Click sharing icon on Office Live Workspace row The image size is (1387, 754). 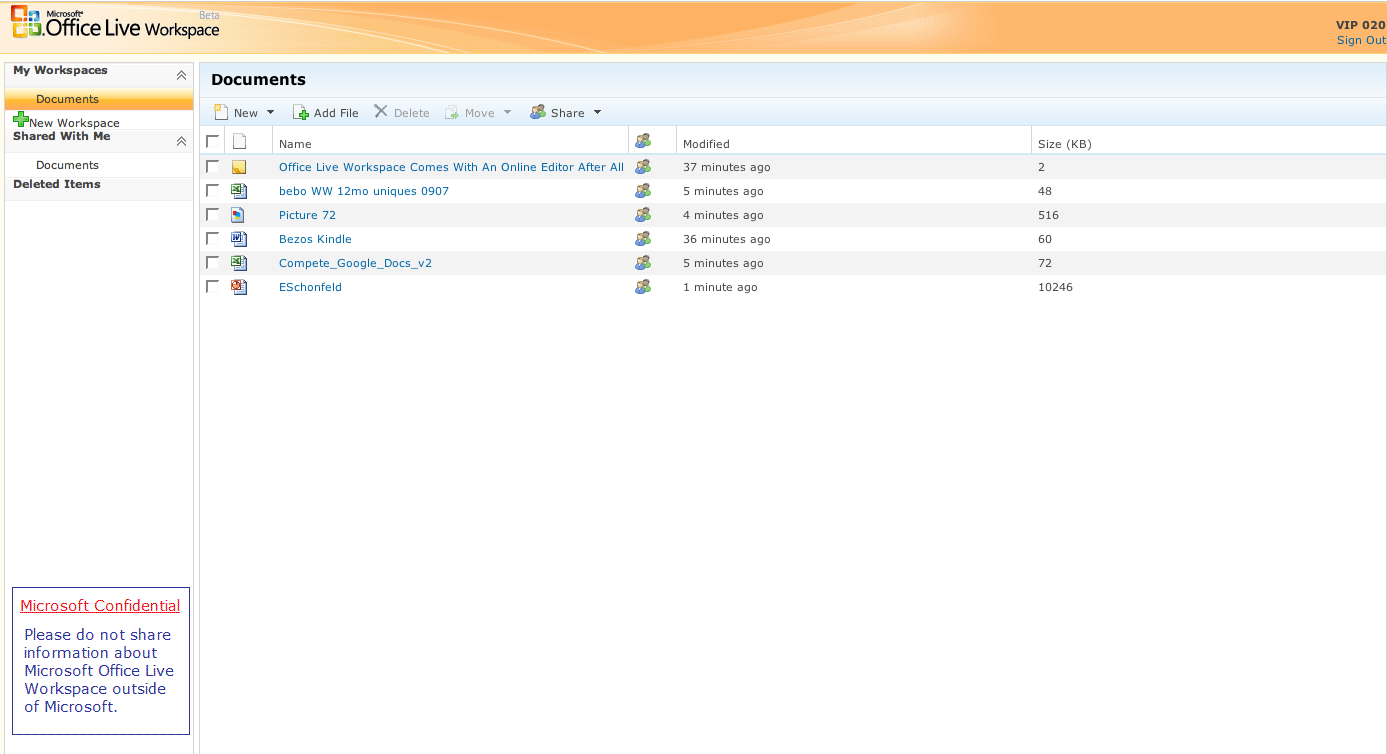[643, 167]
